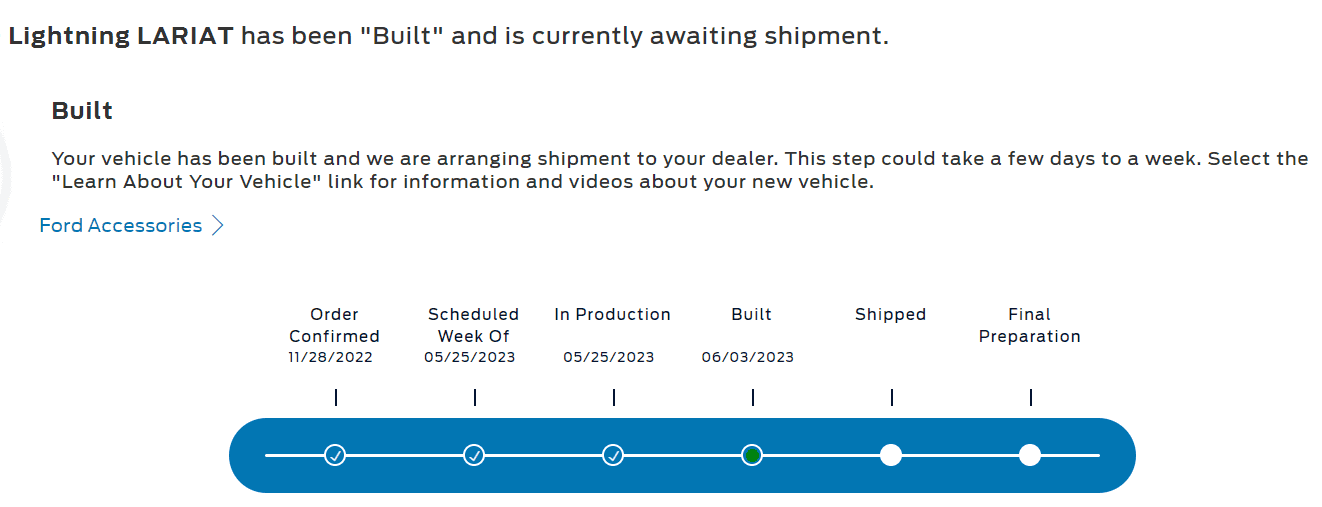Select the green Built status dot
Image resolution: width=1322 pixels, height=507 pixels.
(x=752, y=456)
